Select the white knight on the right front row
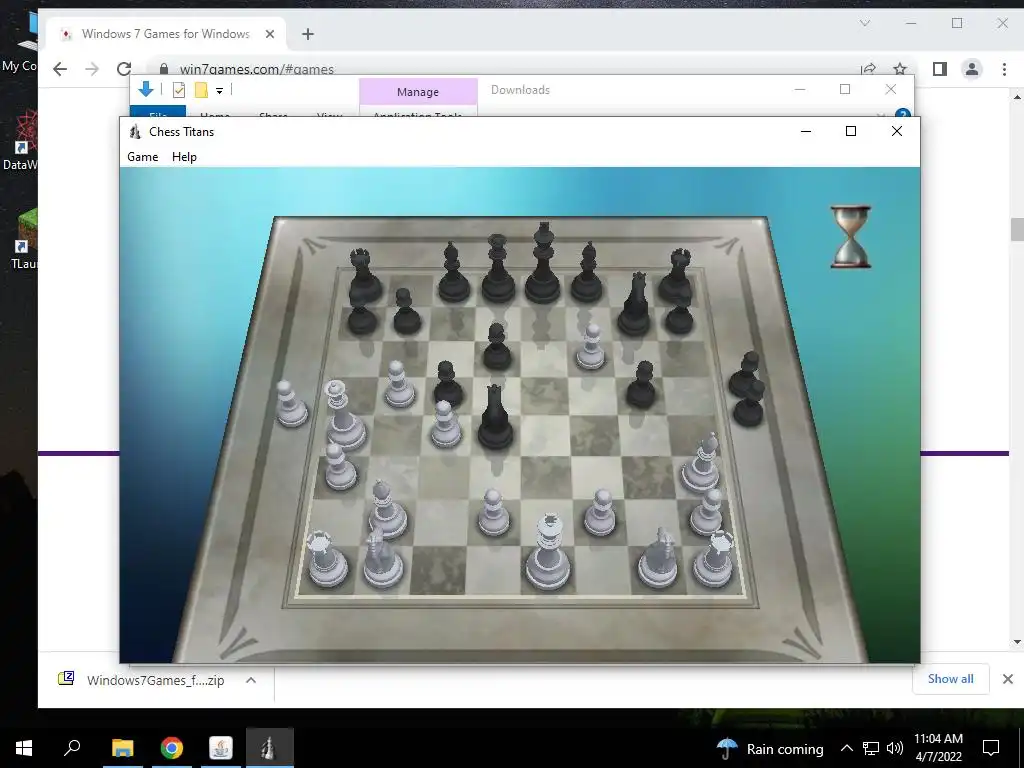The image size is (1024, 768). tap(659, 558)
